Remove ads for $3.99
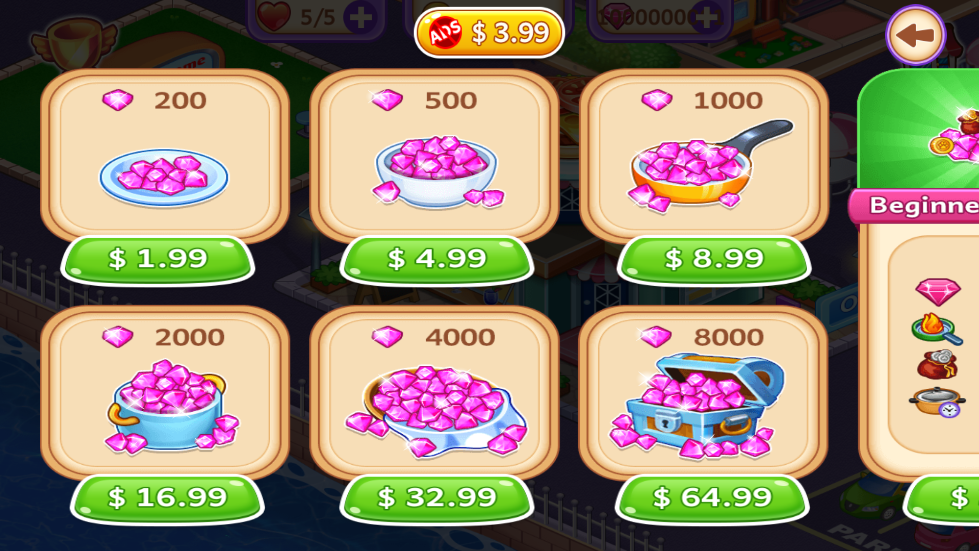 point(490,32)
